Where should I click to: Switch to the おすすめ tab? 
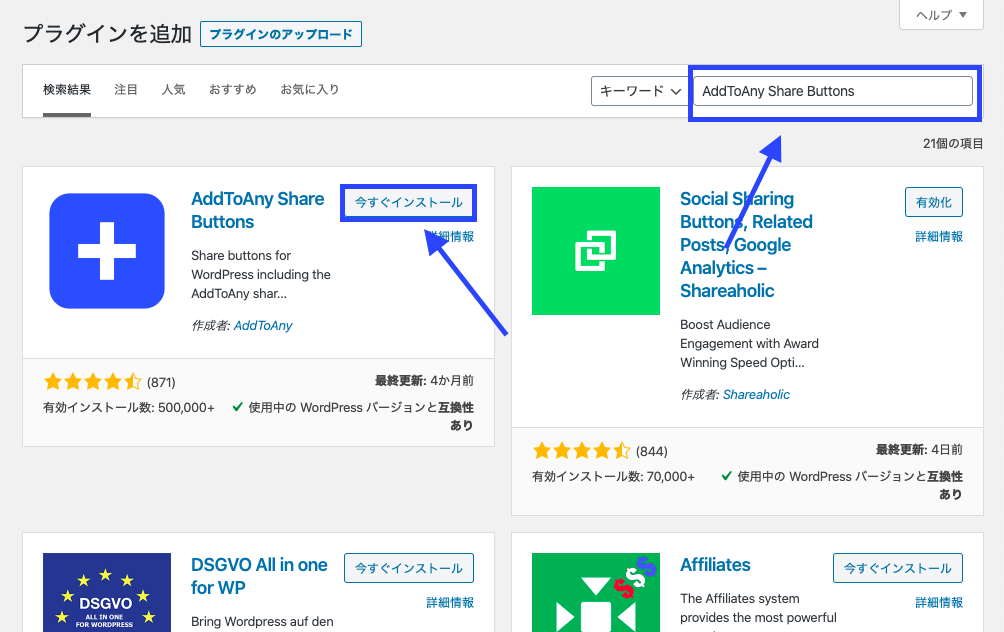point(232,90)
